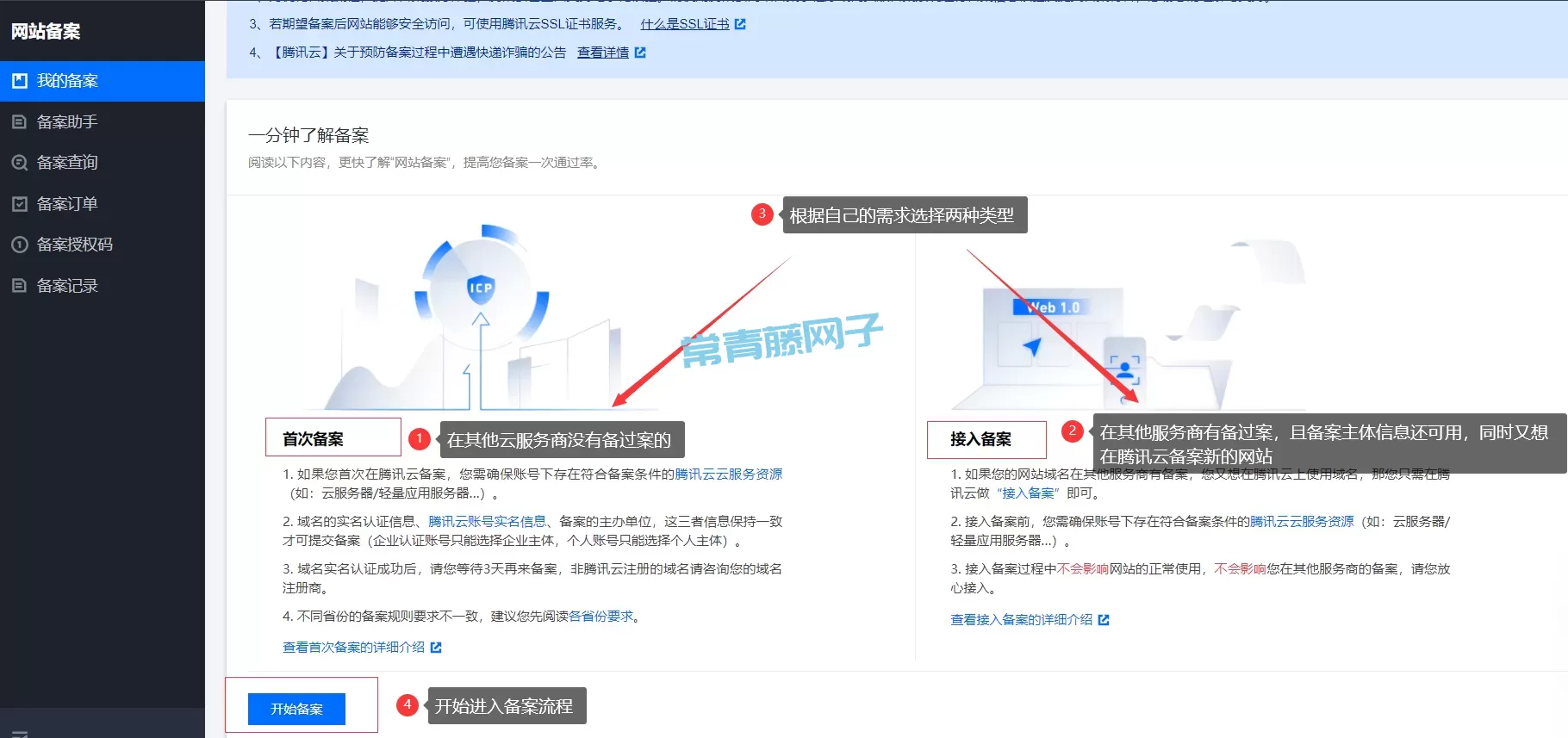
Task: Select the 接入备案 heading
Action: pos(980,439)
